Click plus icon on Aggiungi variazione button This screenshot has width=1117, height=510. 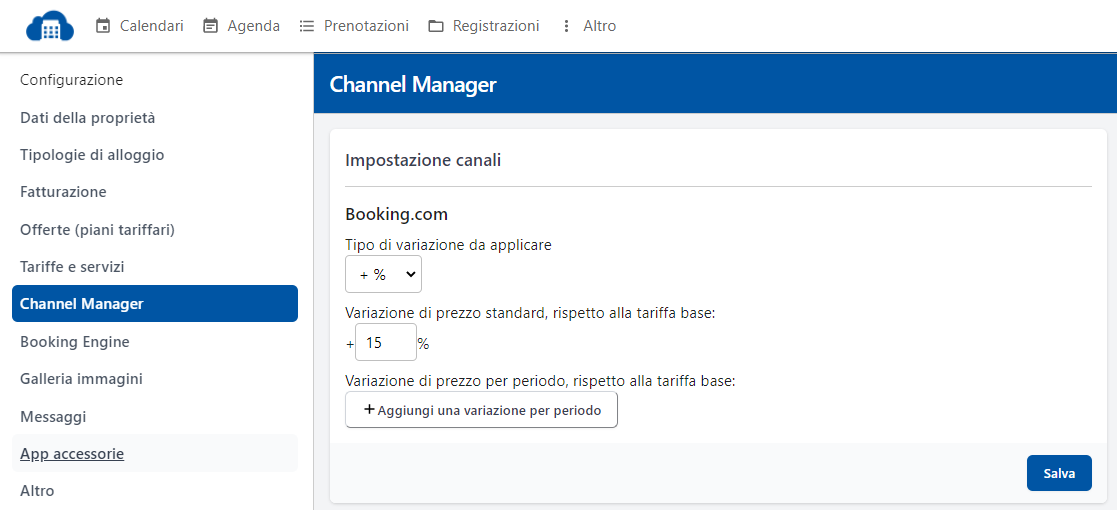coord(369,410)
